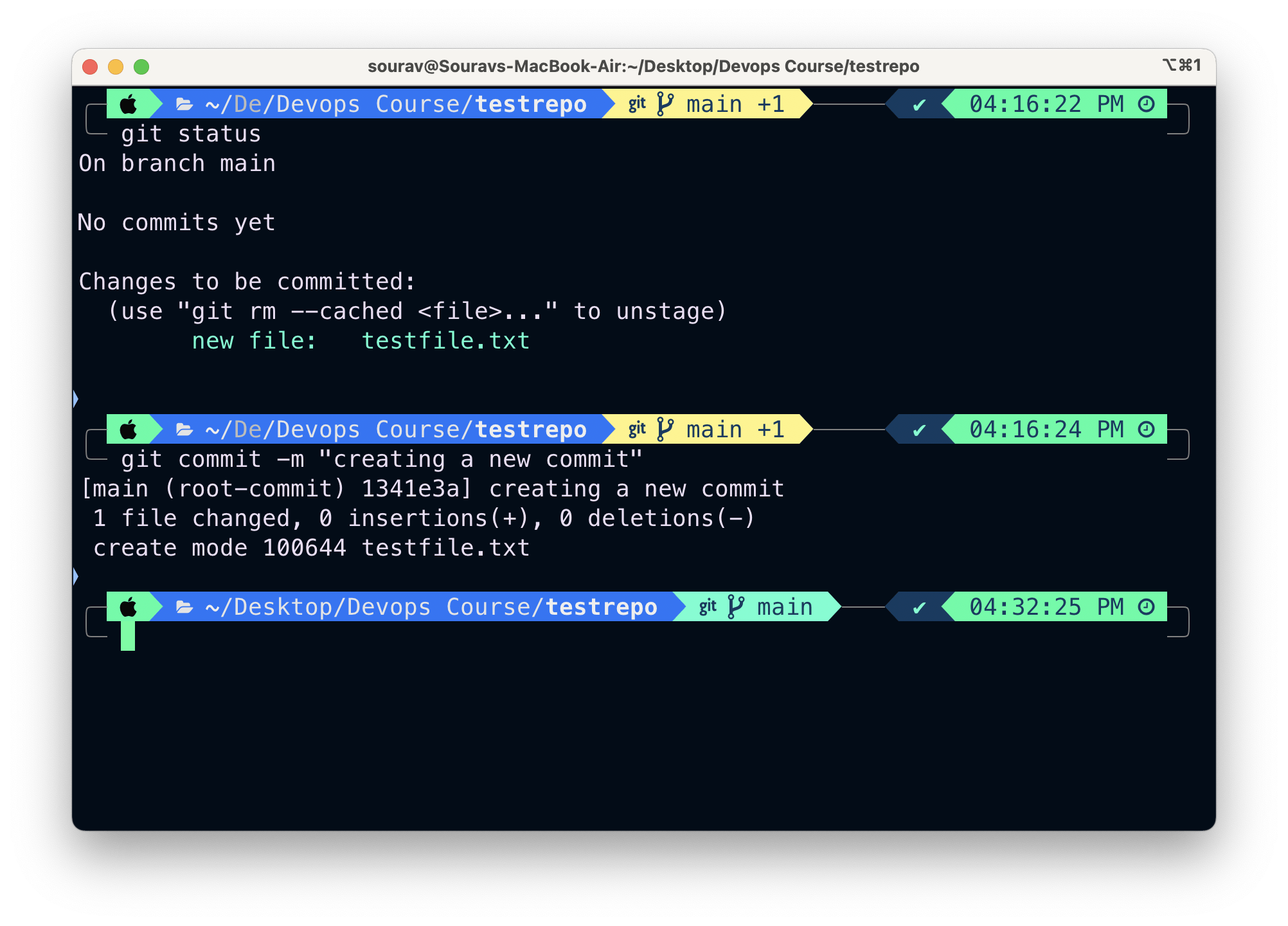Viewport: 1288px width, 926px height.
Task: Click the yellow minimize window button
Action: click(x=116, y=67)
